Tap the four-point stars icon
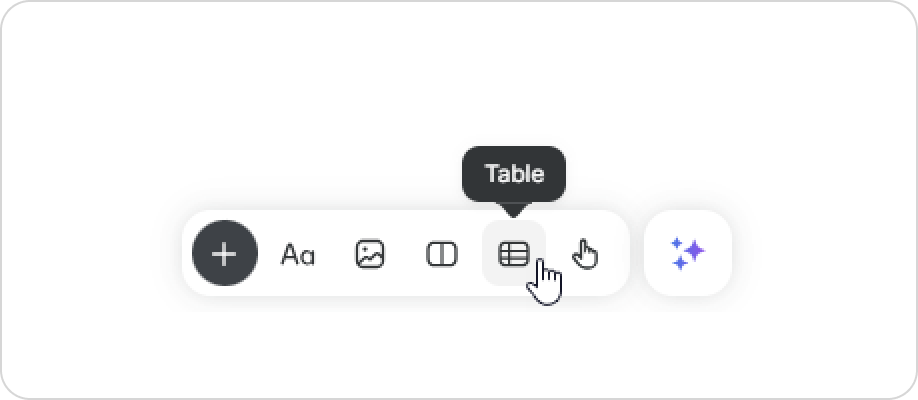The height and width of the screenshot is (400, 918). [x=688, y=253]
